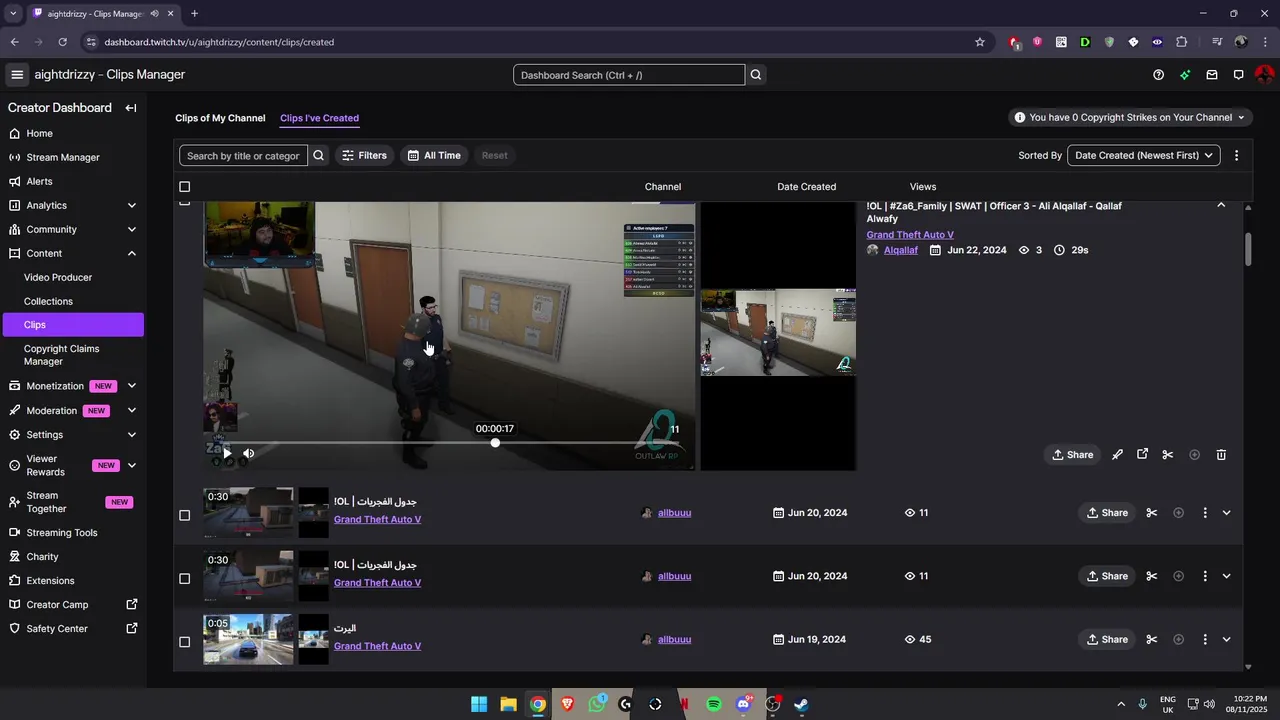The width and height of the screenshot is (1280, 720).
Task: Open the help question mark icon
Action: pos(1158,75)
